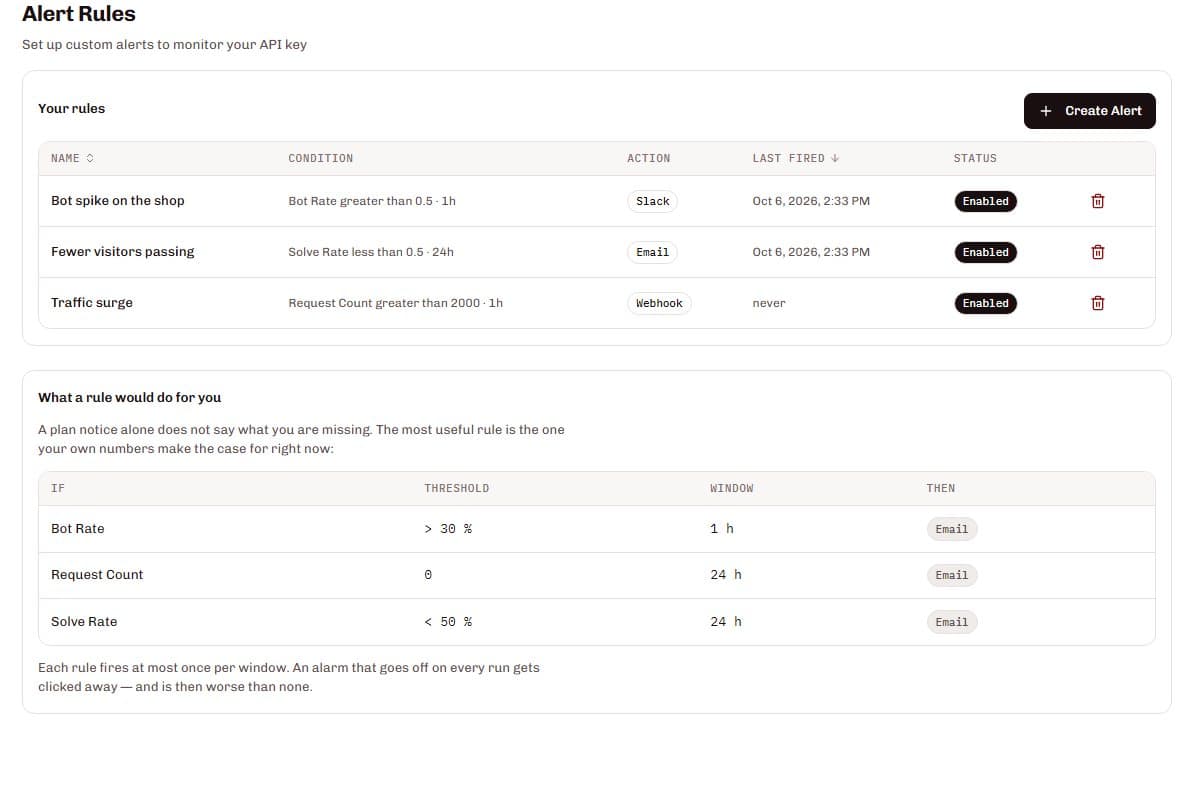Click condition 'Solve Rate less than 0.5 · 24h'

[371, 252]
